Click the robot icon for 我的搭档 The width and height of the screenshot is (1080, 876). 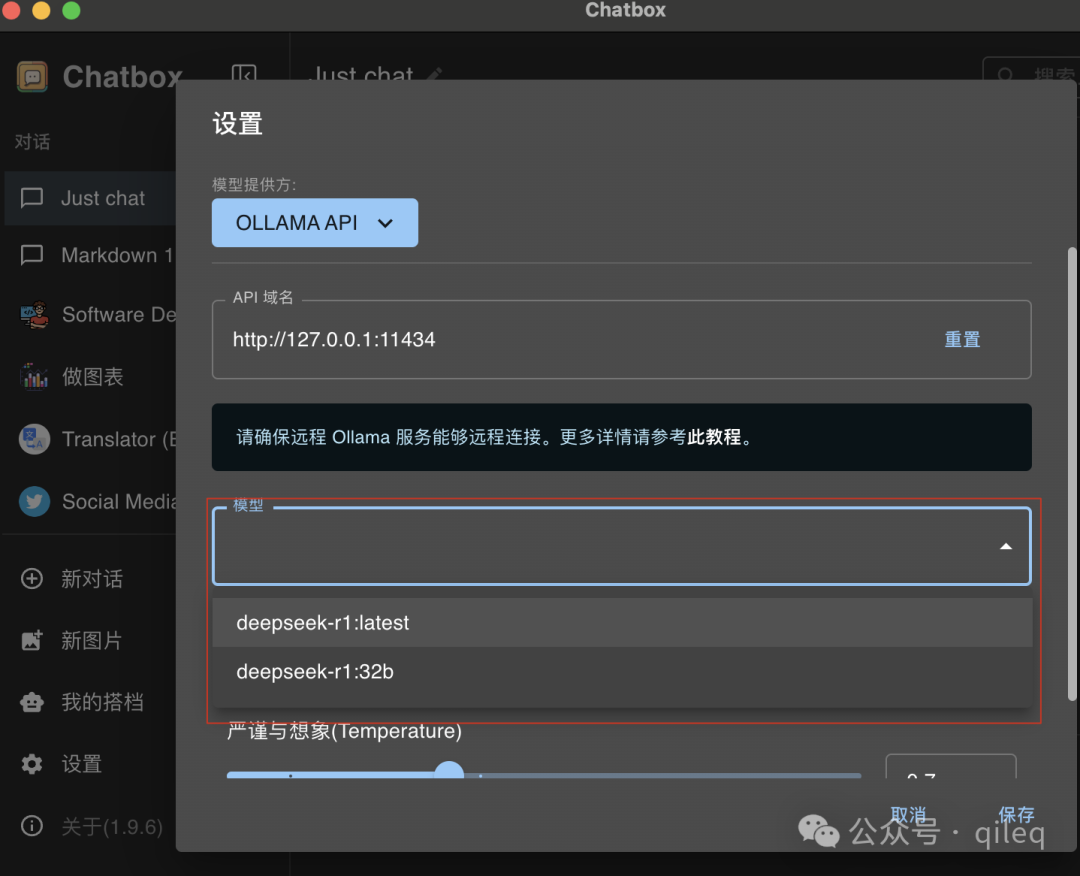[32, 702]
